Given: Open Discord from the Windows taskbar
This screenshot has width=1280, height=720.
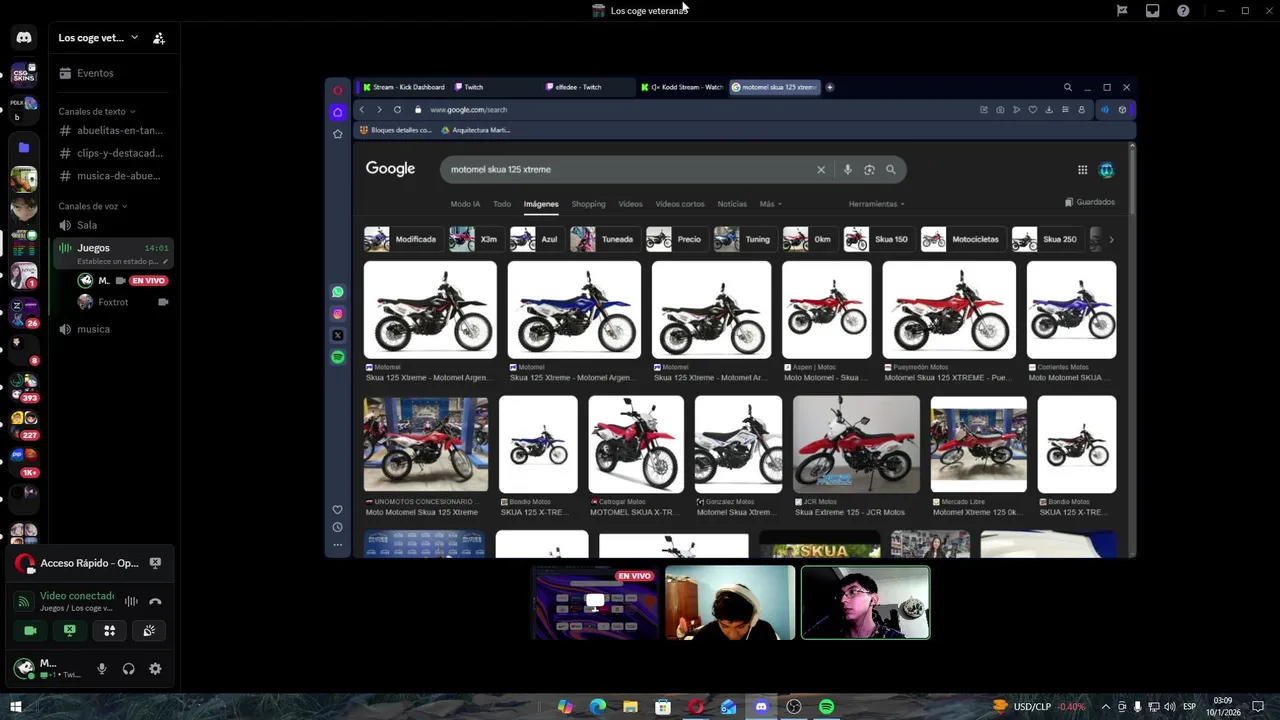Looking at the screenshot, I should (761, 707).
